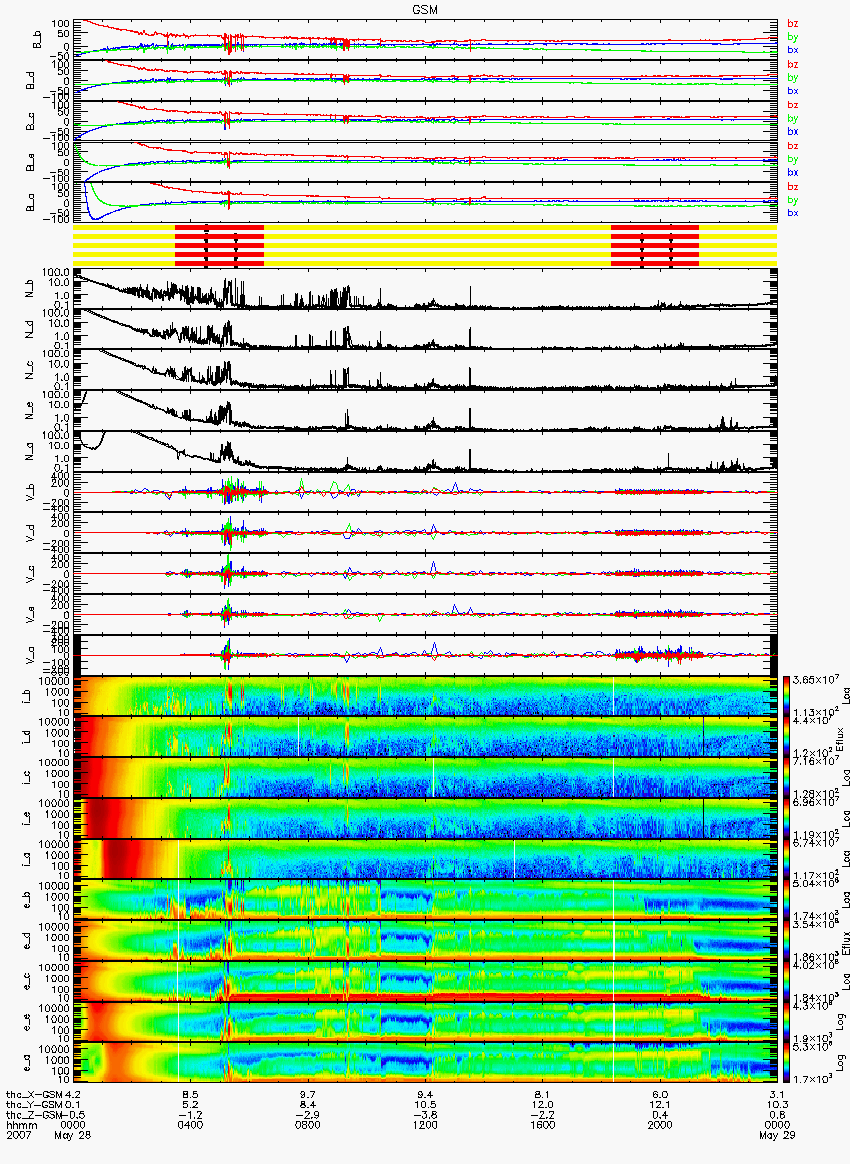This screenshot has height=1164, width=850.
Task: Click the 2007 year label
Action: tap(18, 1135)
